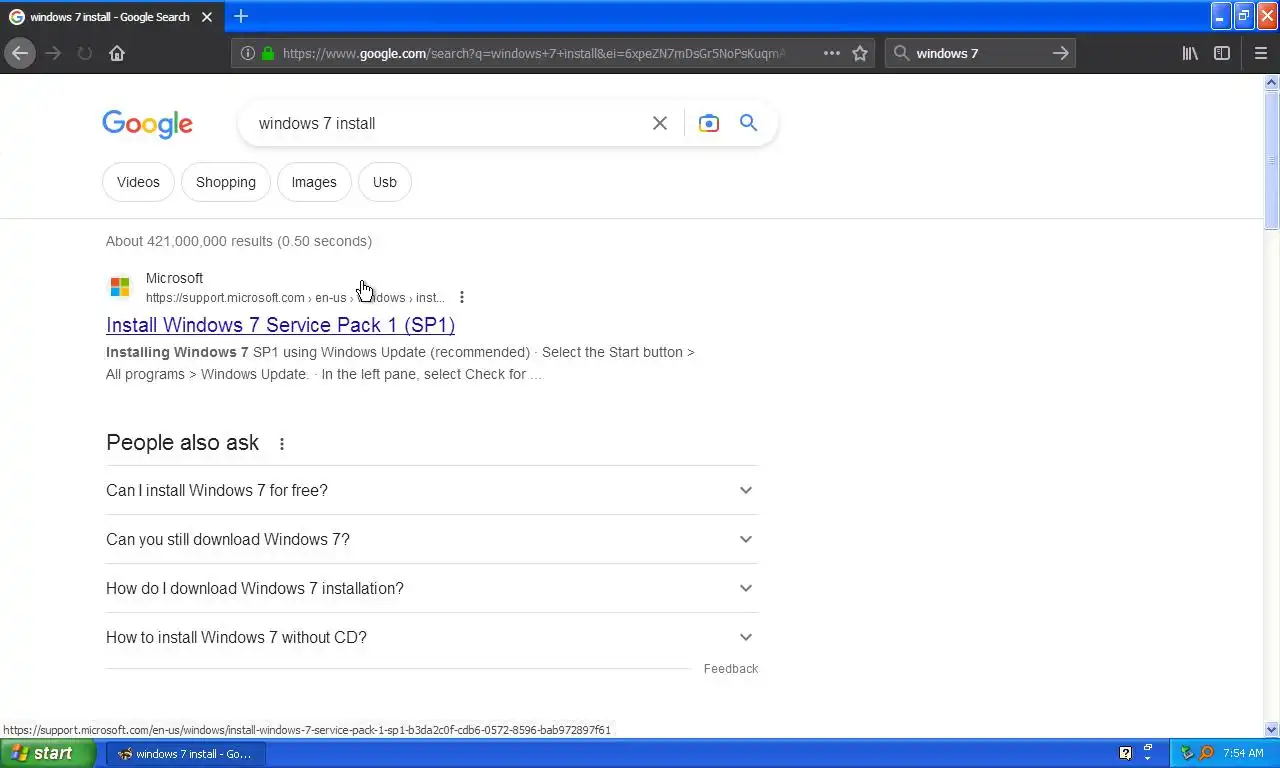Click the magnifier icon in browser search box

pyautogui.click(x=901, y=53)
